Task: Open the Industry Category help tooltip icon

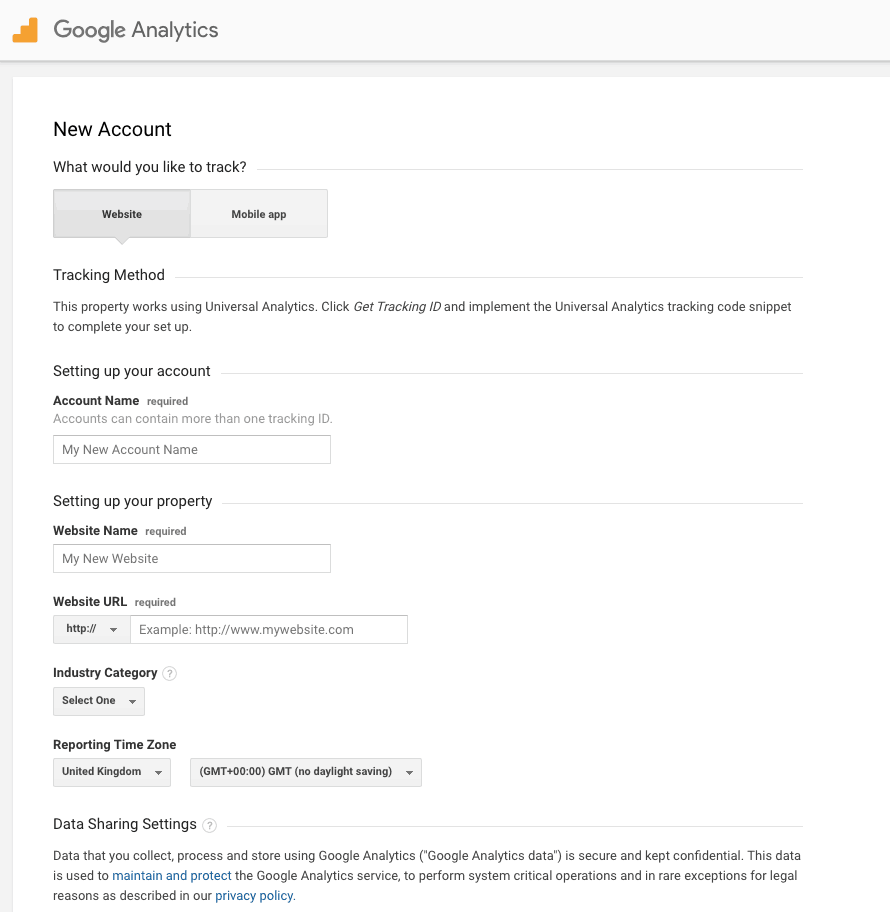Action: coord(169,673)
